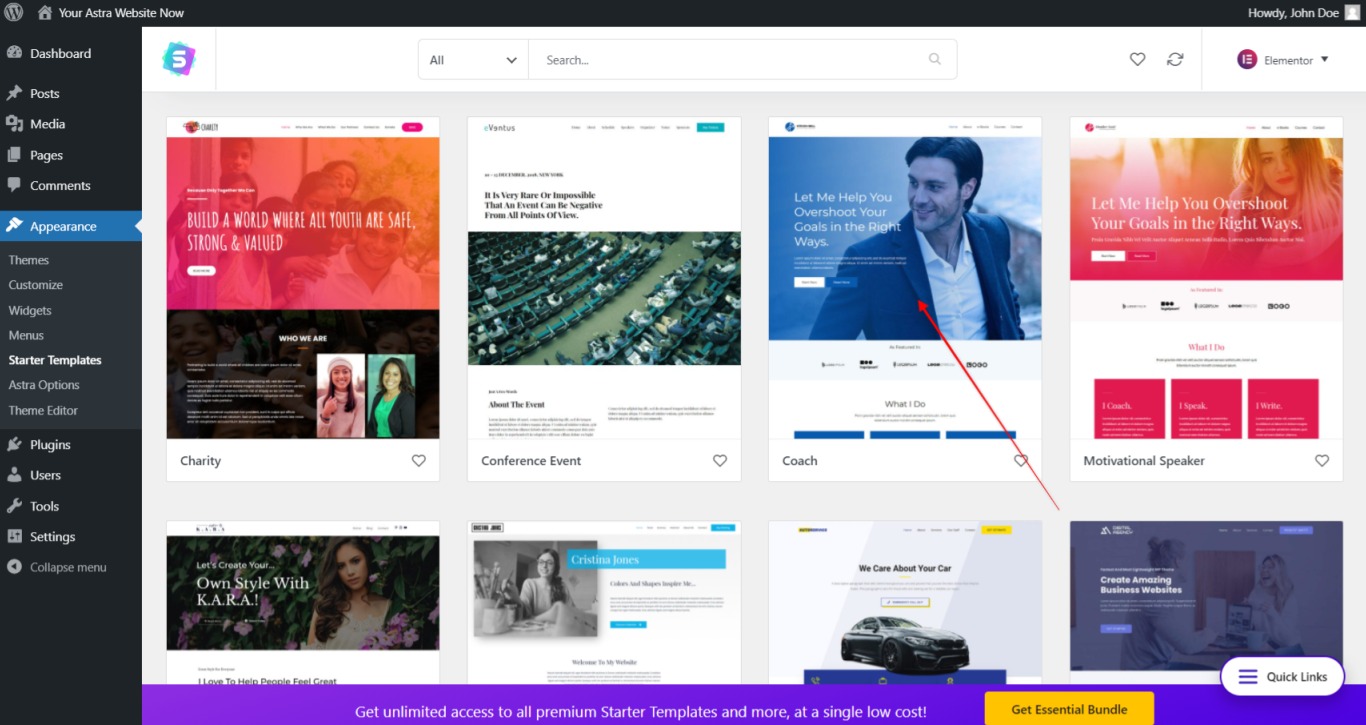
Task: Click the Comments bubble icon
Action: [14, 185]
